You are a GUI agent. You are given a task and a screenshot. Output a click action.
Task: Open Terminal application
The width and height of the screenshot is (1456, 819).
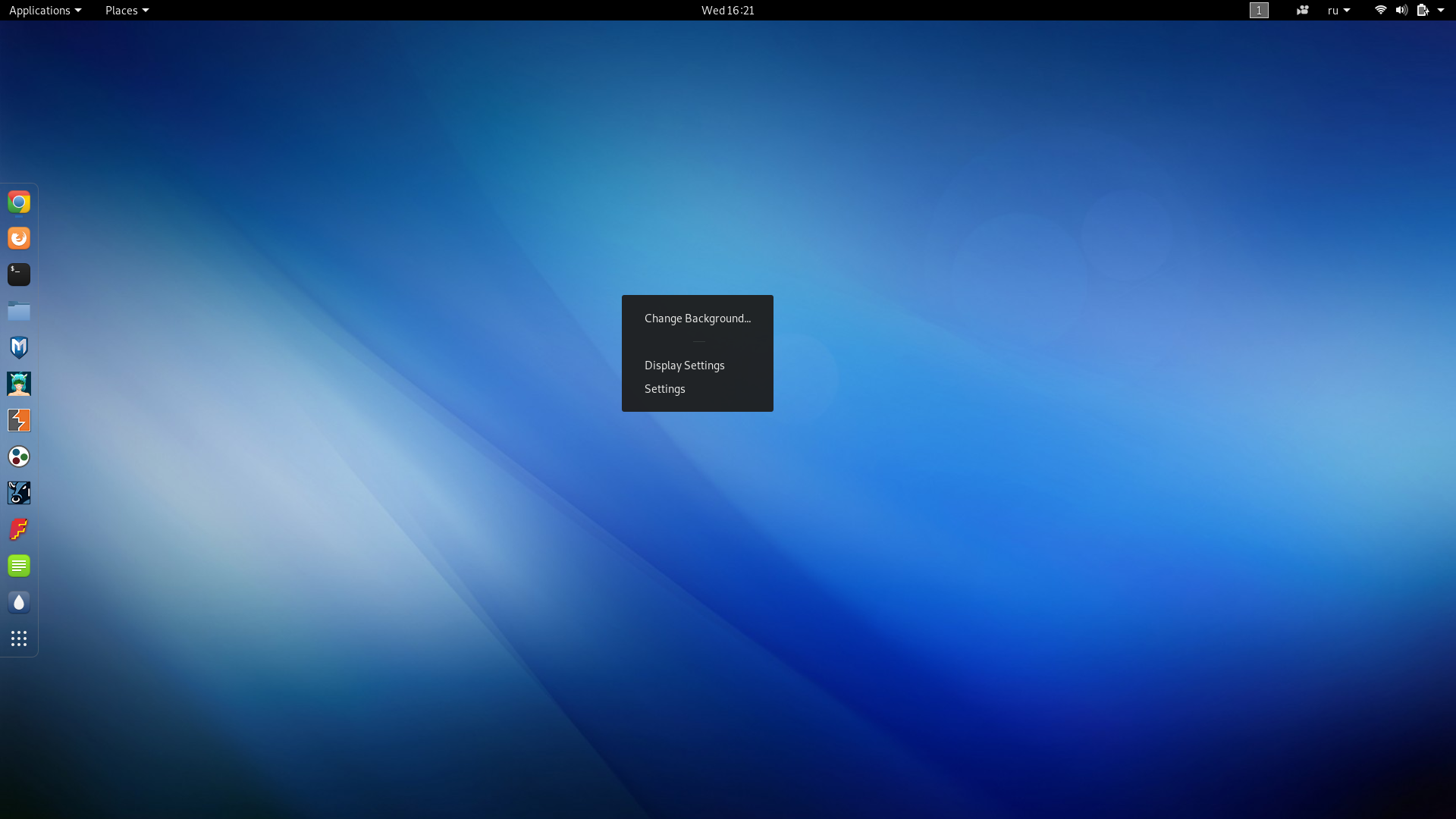pos(18,274)
